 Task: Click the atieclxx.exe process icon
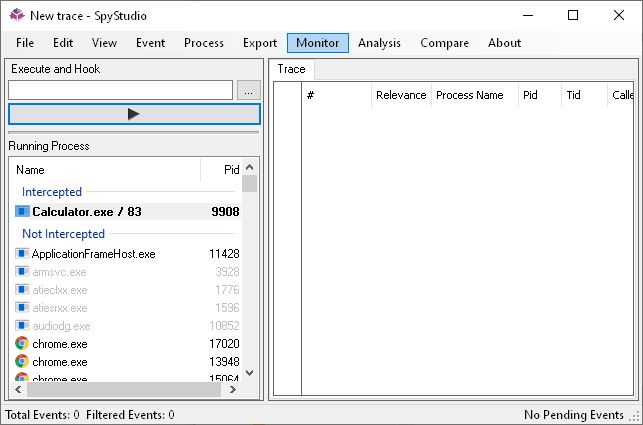pyautogui.click(x=22, y=290)
